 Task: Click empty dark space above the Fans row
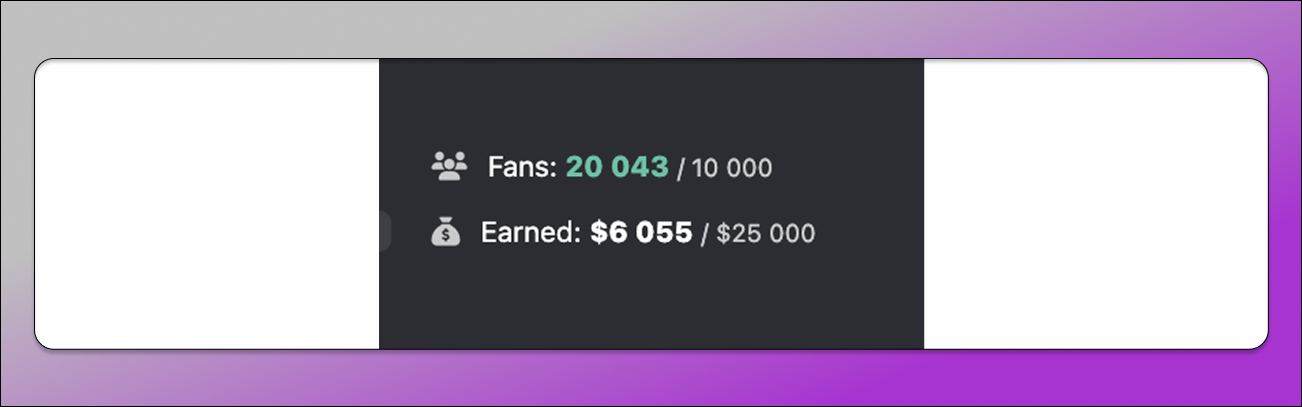tap(650, 100)
